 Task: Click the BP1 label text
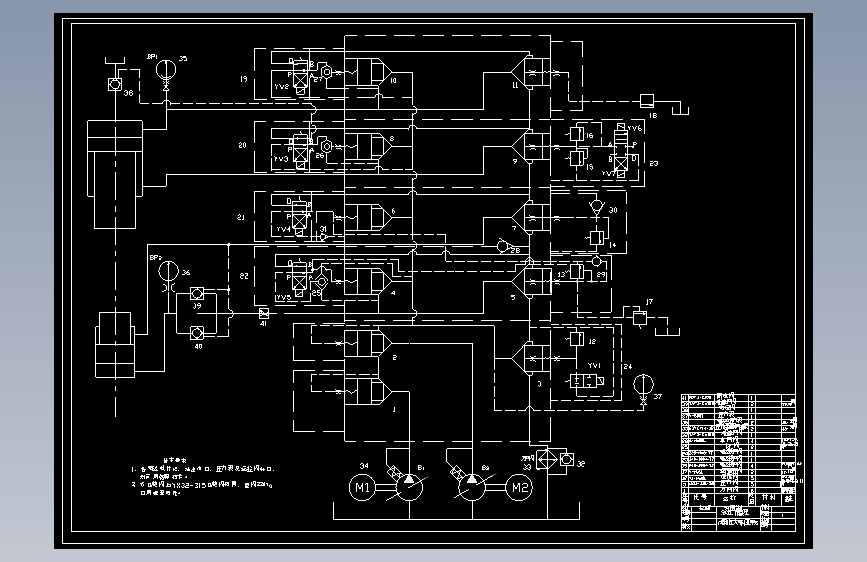[x=152, y=56]
